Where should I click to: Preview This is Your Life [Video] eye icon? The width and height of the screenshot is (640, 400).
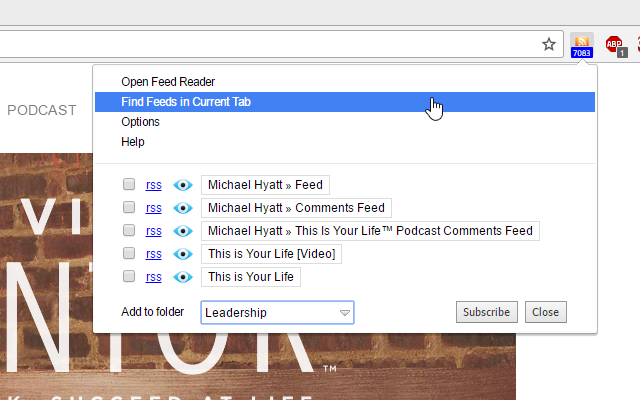point(183,254)
